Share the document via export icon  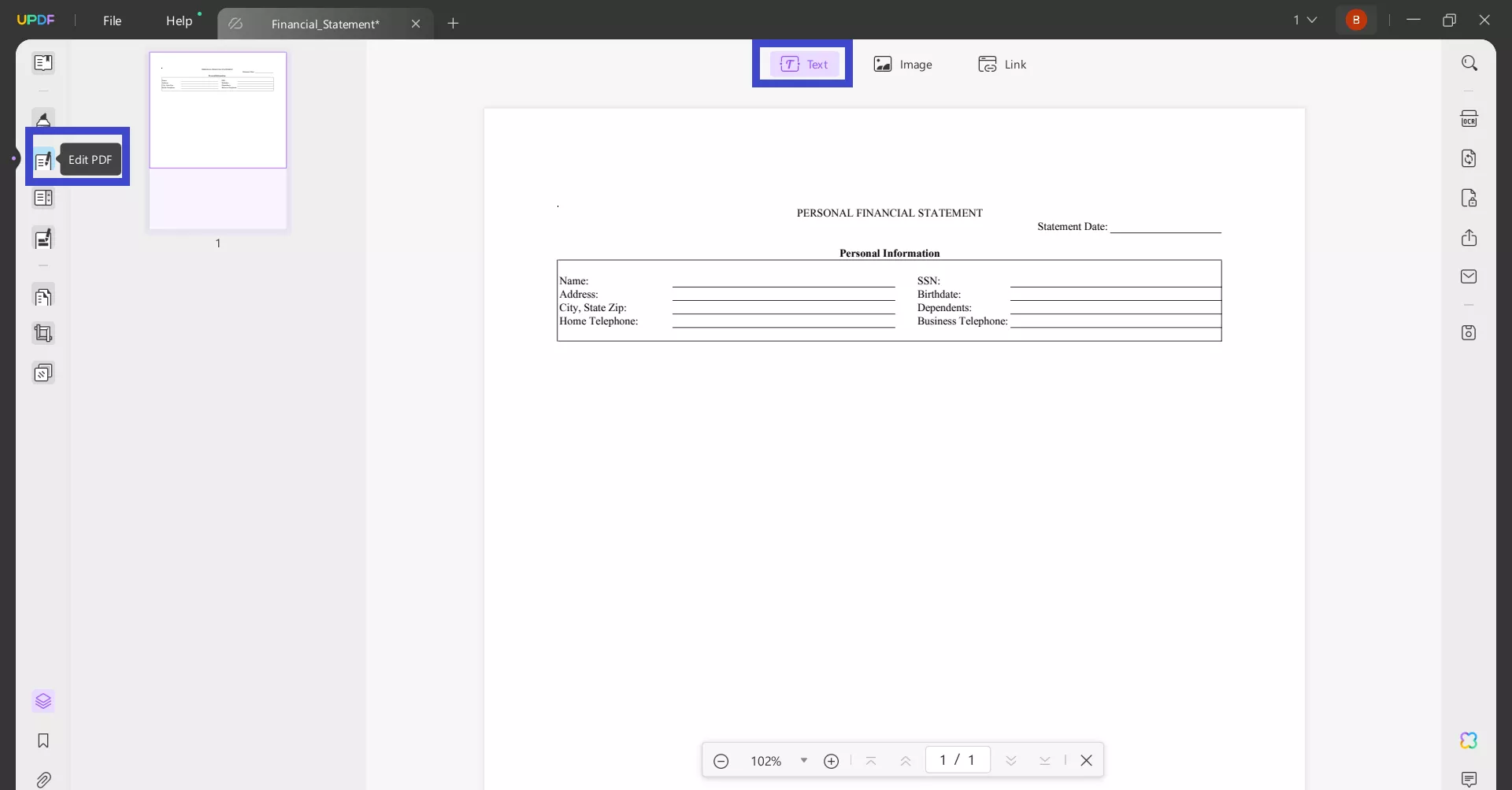click(x=1470, y=237)
